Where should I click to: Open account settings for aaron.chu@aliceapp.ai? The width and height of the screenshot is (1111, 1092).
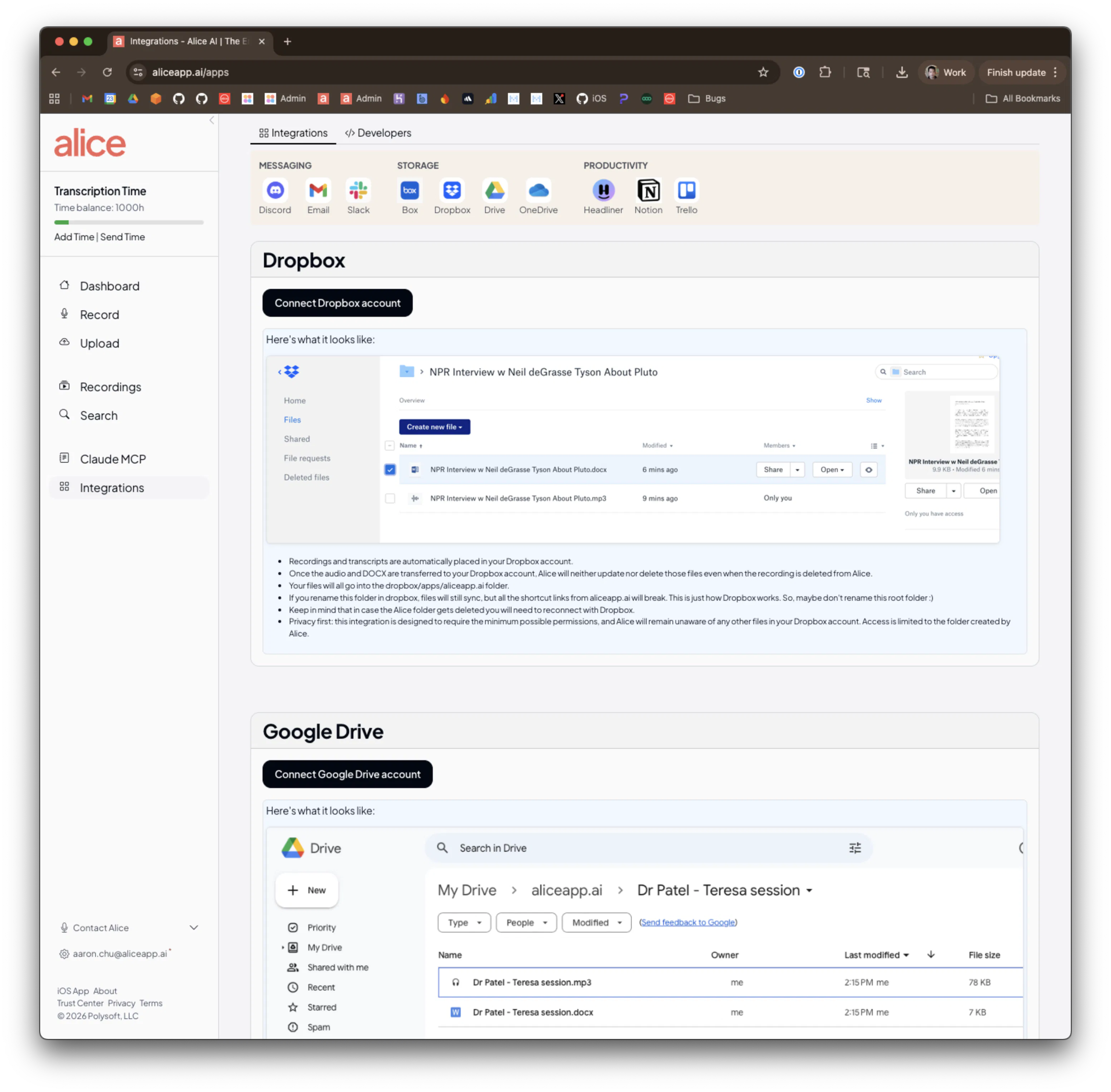115,954
